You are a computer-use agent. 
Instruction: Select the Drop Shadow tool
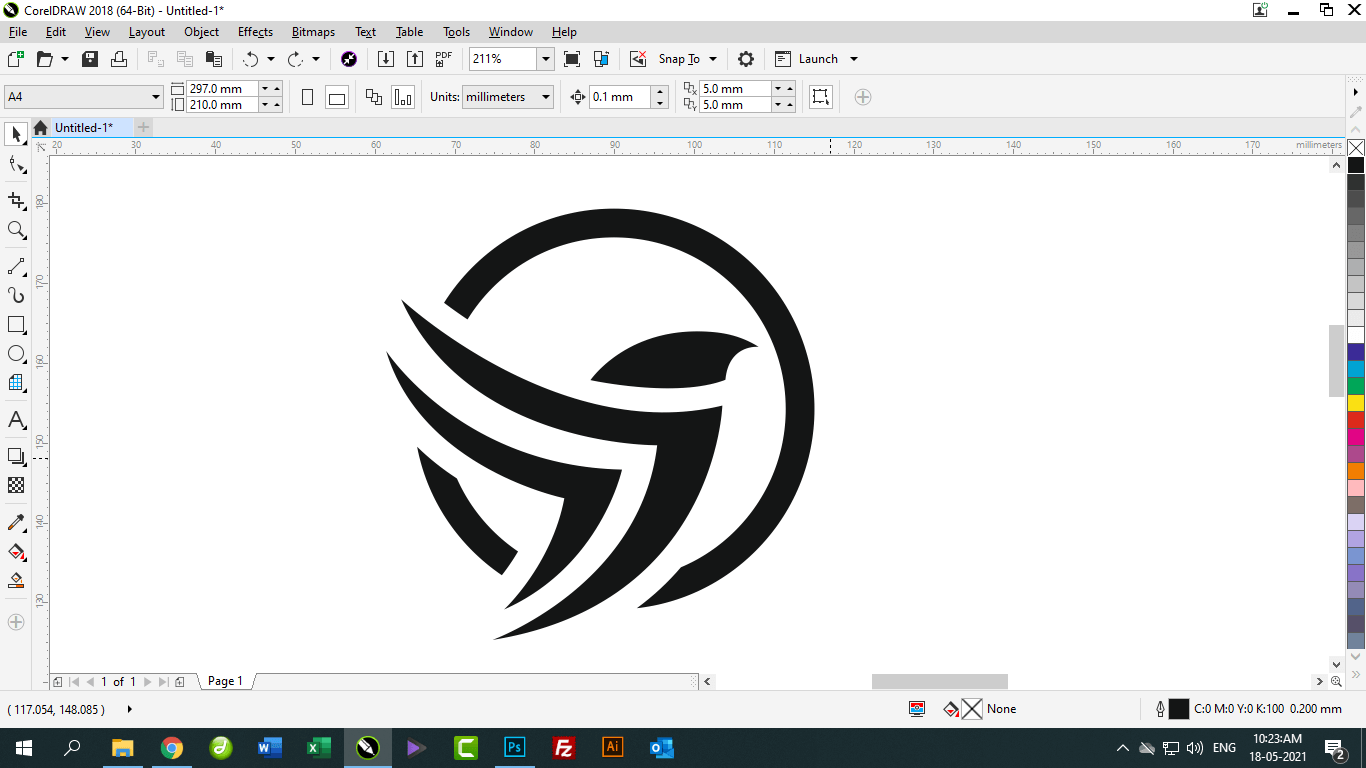coord(16,456)
